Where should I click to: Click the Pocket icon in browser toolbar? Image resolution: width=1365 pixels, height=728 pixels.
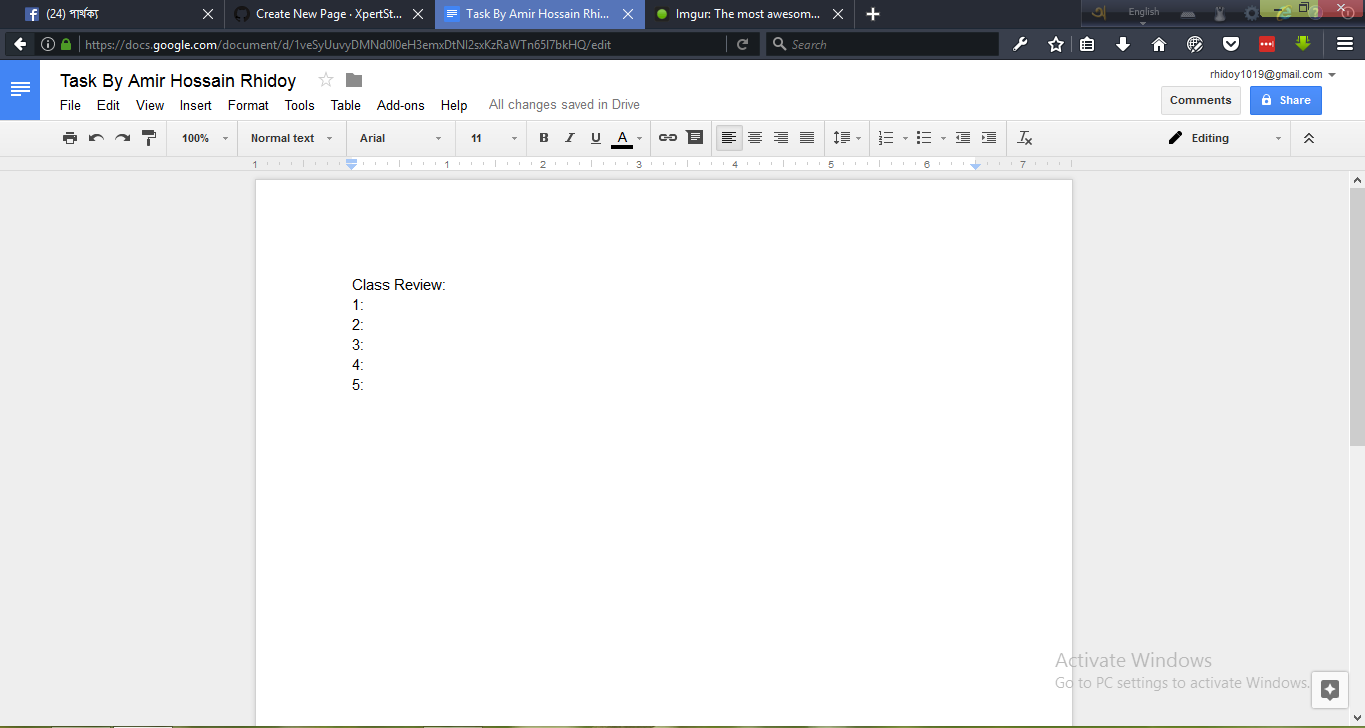(1231, 44)
